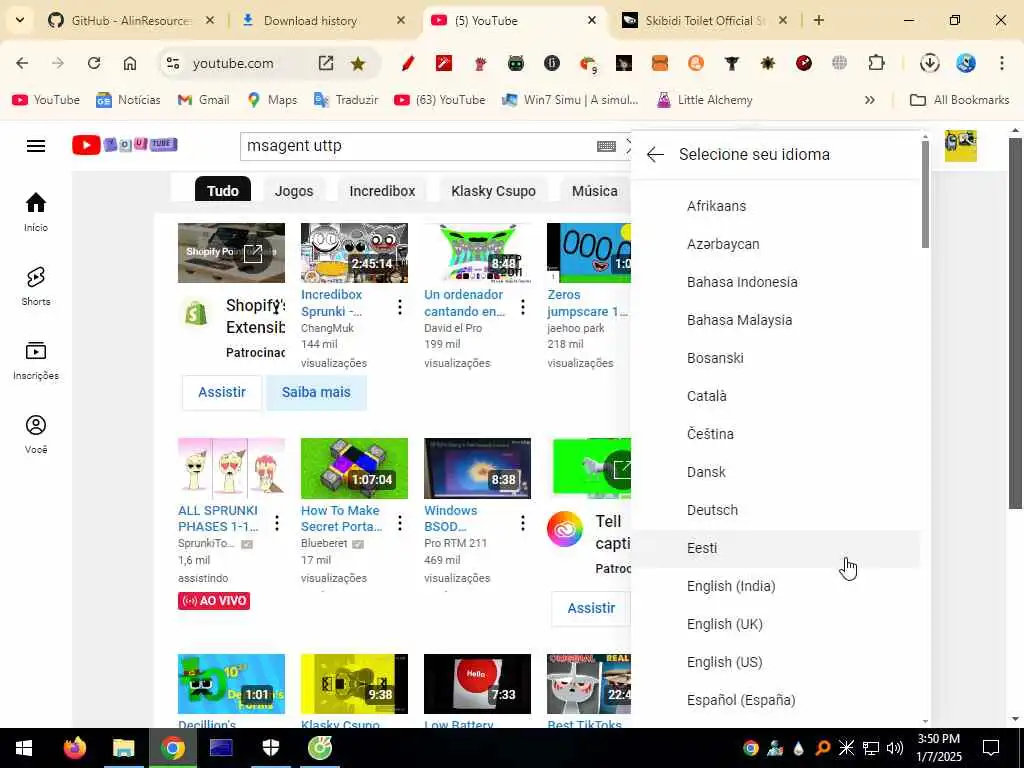Viewport: 1024px width, 768px height.
Task: Click the language list scrollbar thumb
Action: (x=925, y=194)
